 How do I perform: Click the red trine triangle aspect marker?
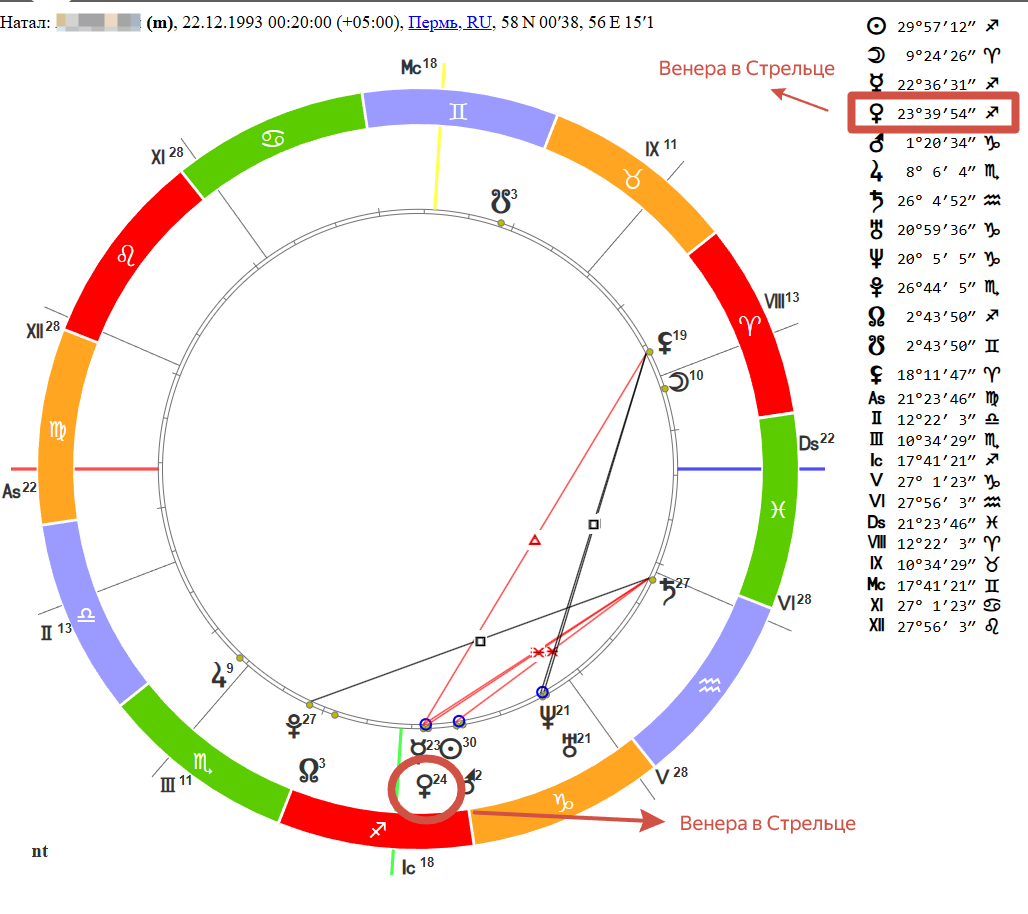[535, 540]
